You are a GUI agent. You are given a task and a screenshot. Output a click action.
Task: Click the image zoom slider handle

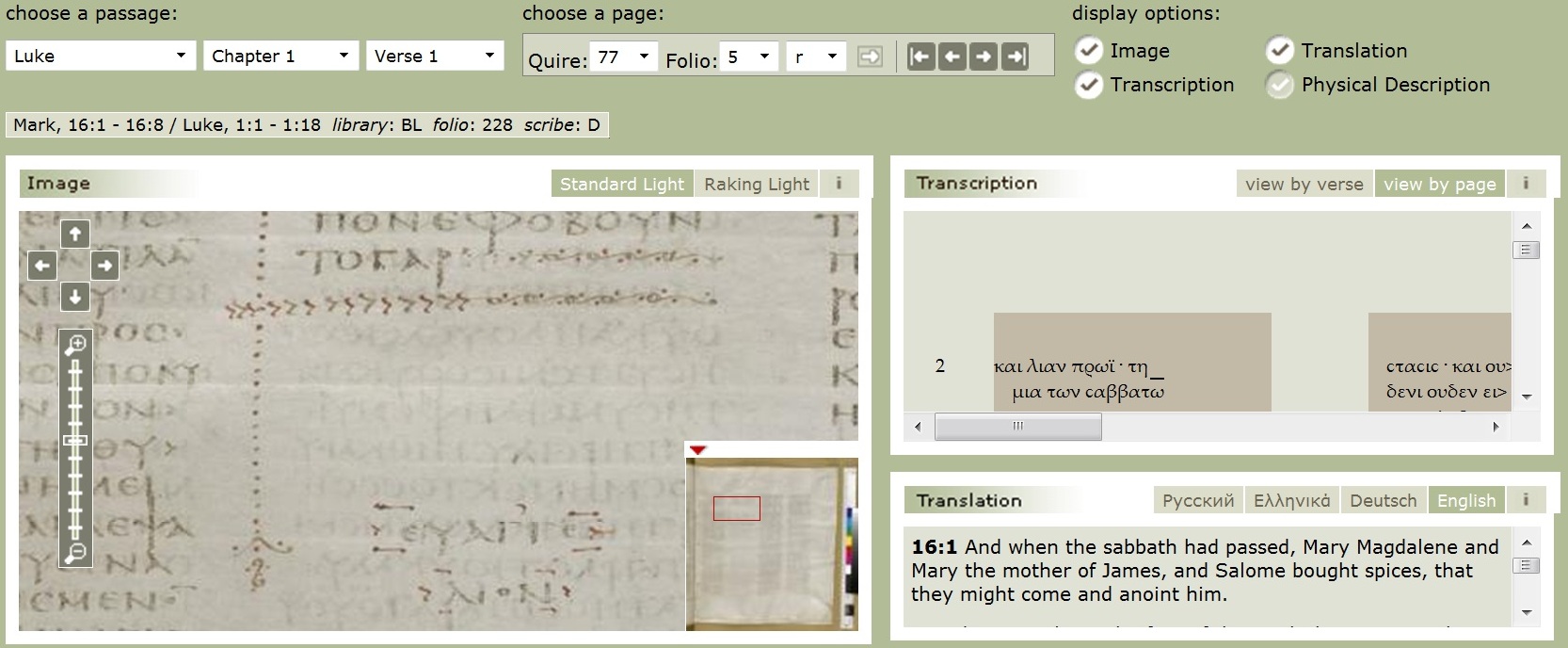[x=75, y=440]
